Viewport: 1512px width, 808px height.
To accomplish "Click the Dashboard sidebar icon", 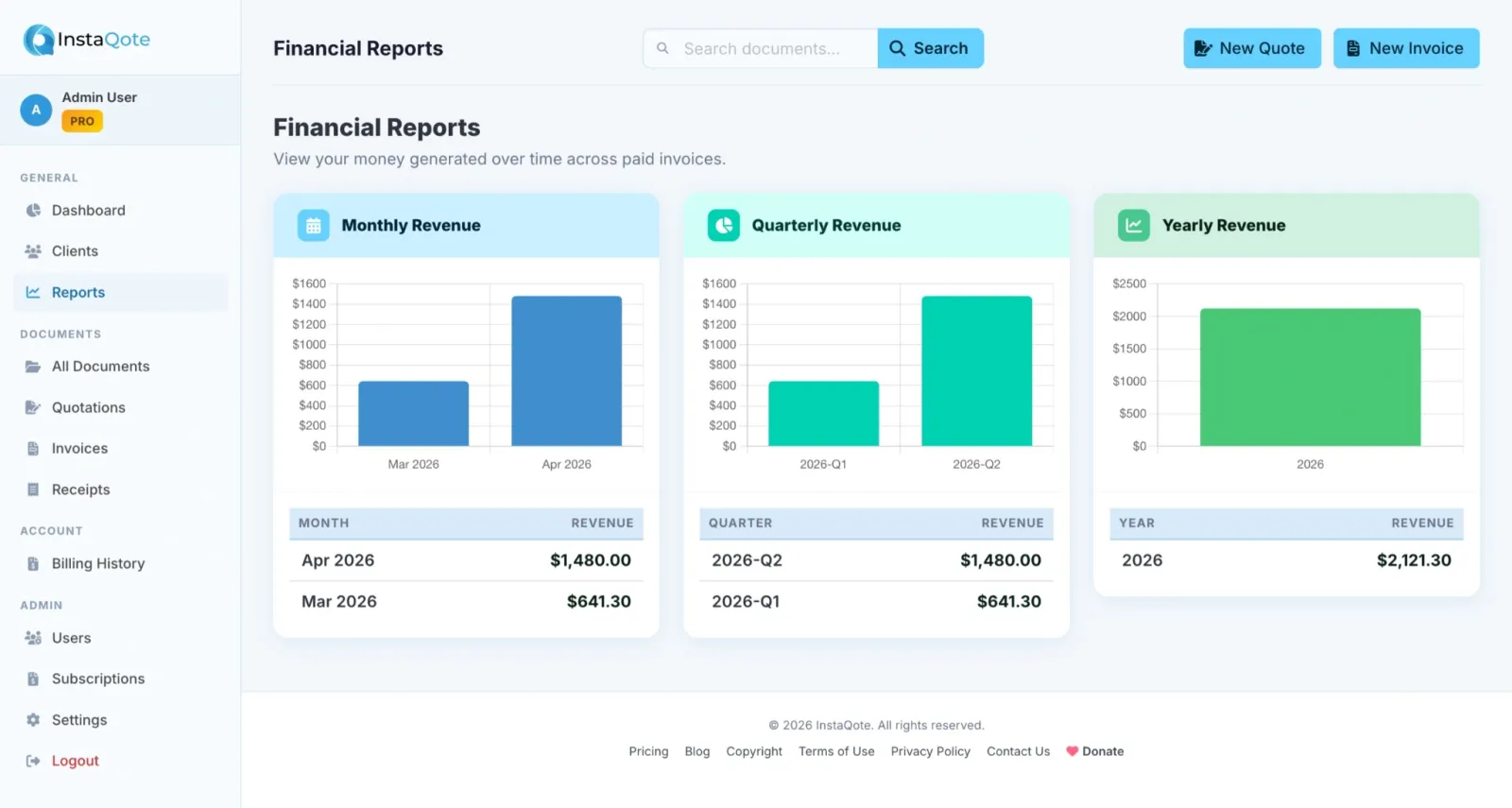I will click(x=33, y=211).
